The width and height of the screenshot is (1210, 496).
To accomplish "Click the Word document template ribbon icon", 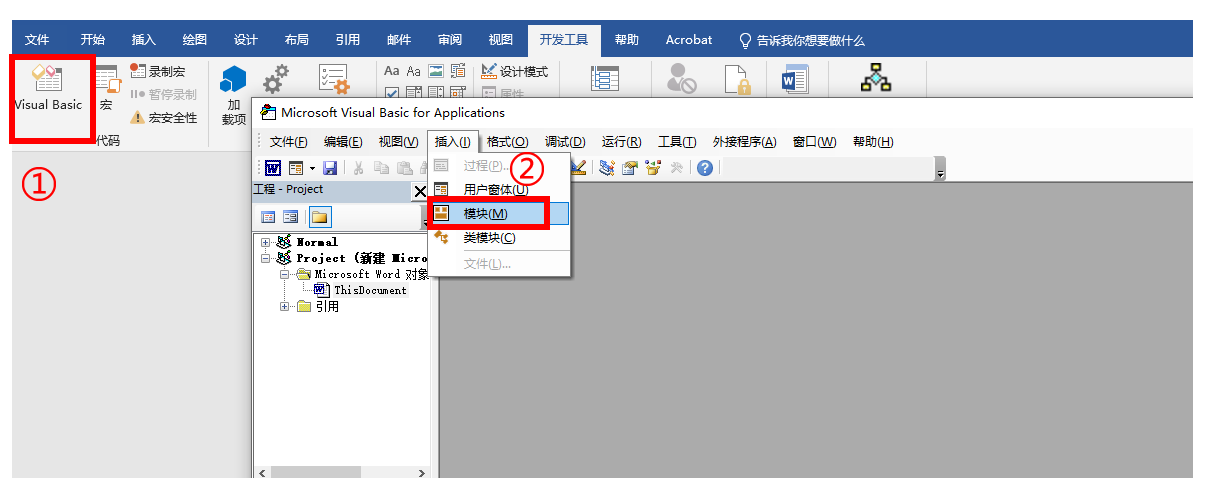I will [794, 80].
